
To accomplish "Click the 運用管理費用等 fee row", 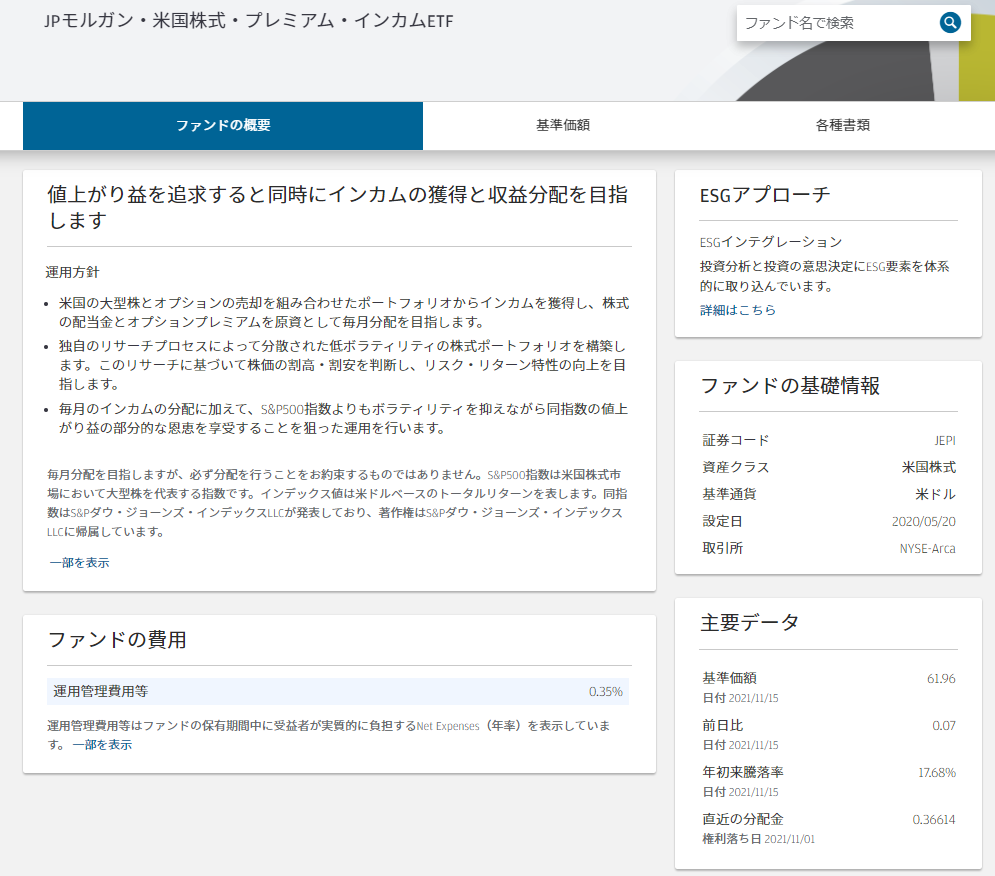I will [338, 691].
